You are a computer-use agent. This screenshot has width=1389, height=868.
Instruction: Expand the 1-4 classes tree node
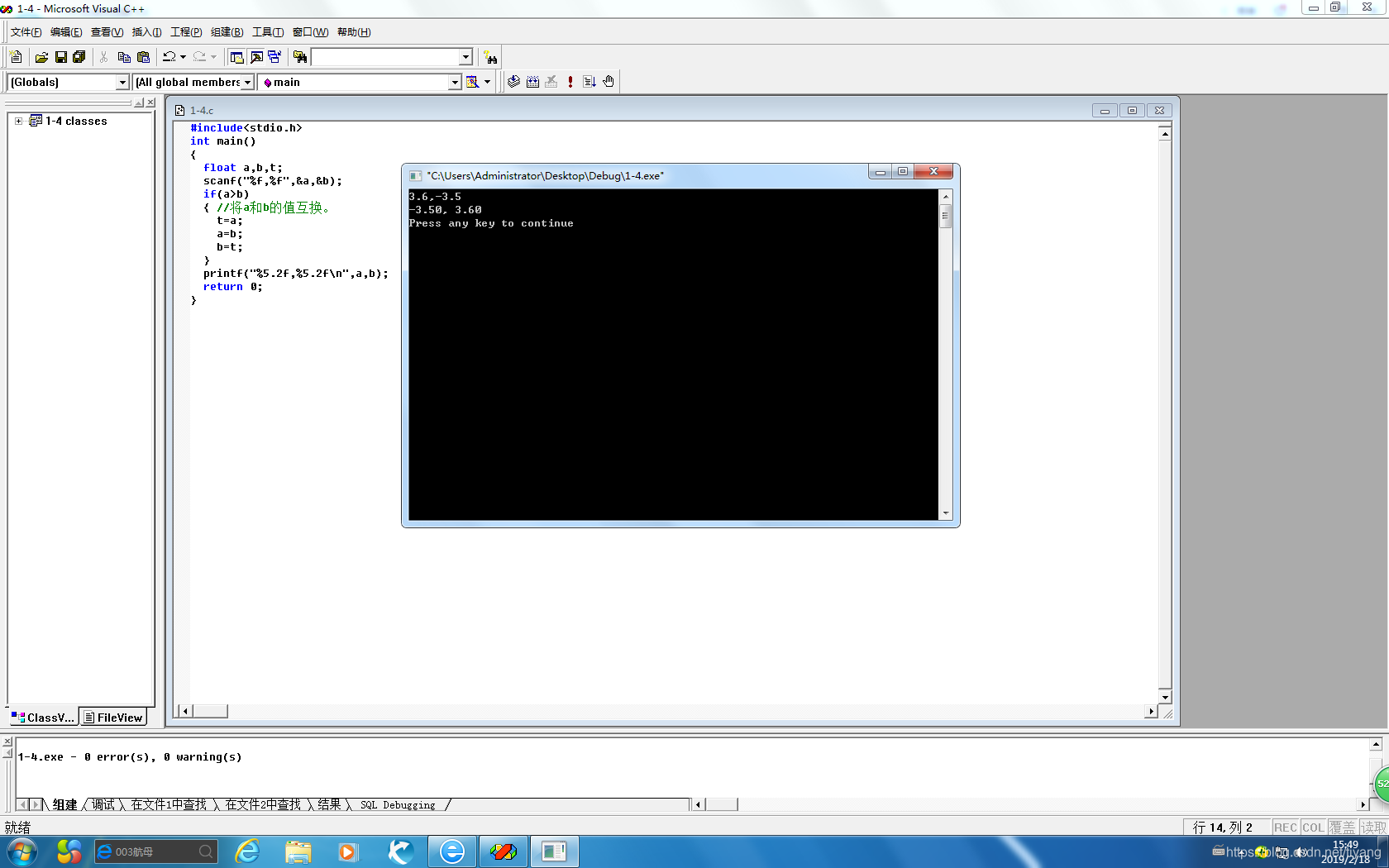18,121
